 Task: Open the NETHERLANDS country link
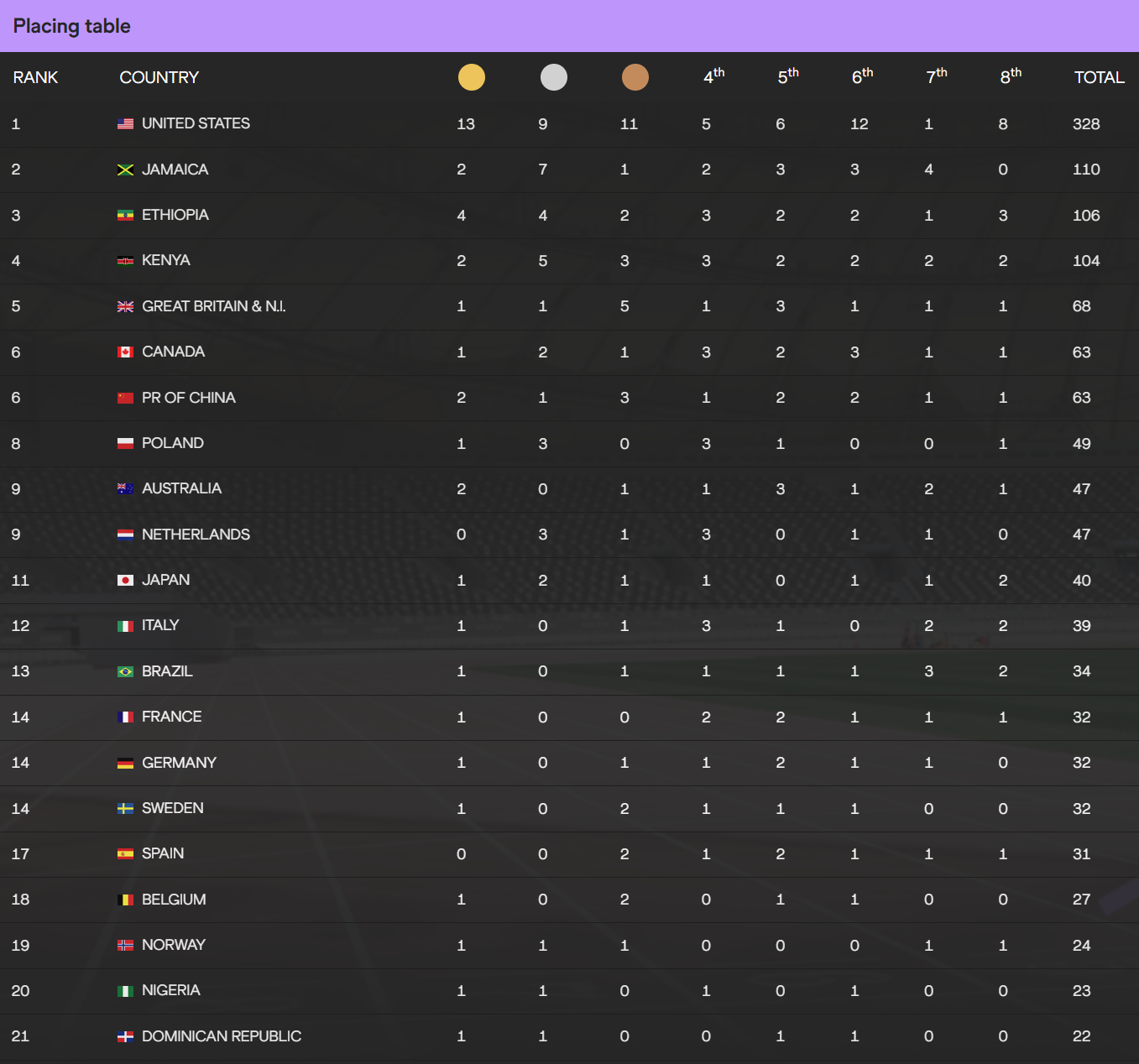point(196,535)
